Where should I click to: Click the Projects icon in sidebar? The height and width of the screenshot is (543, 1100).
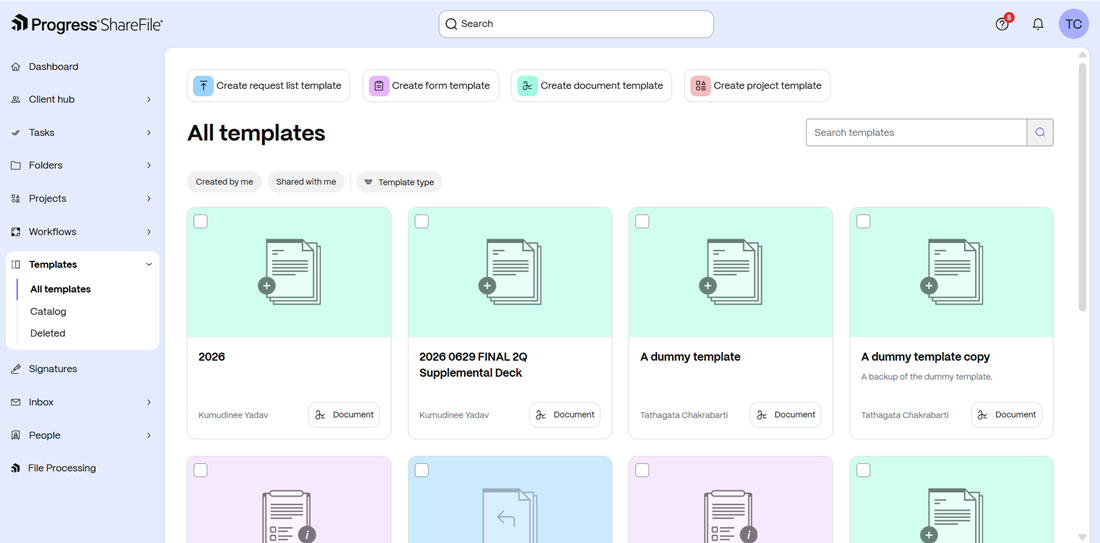click(x=15, y=199)
